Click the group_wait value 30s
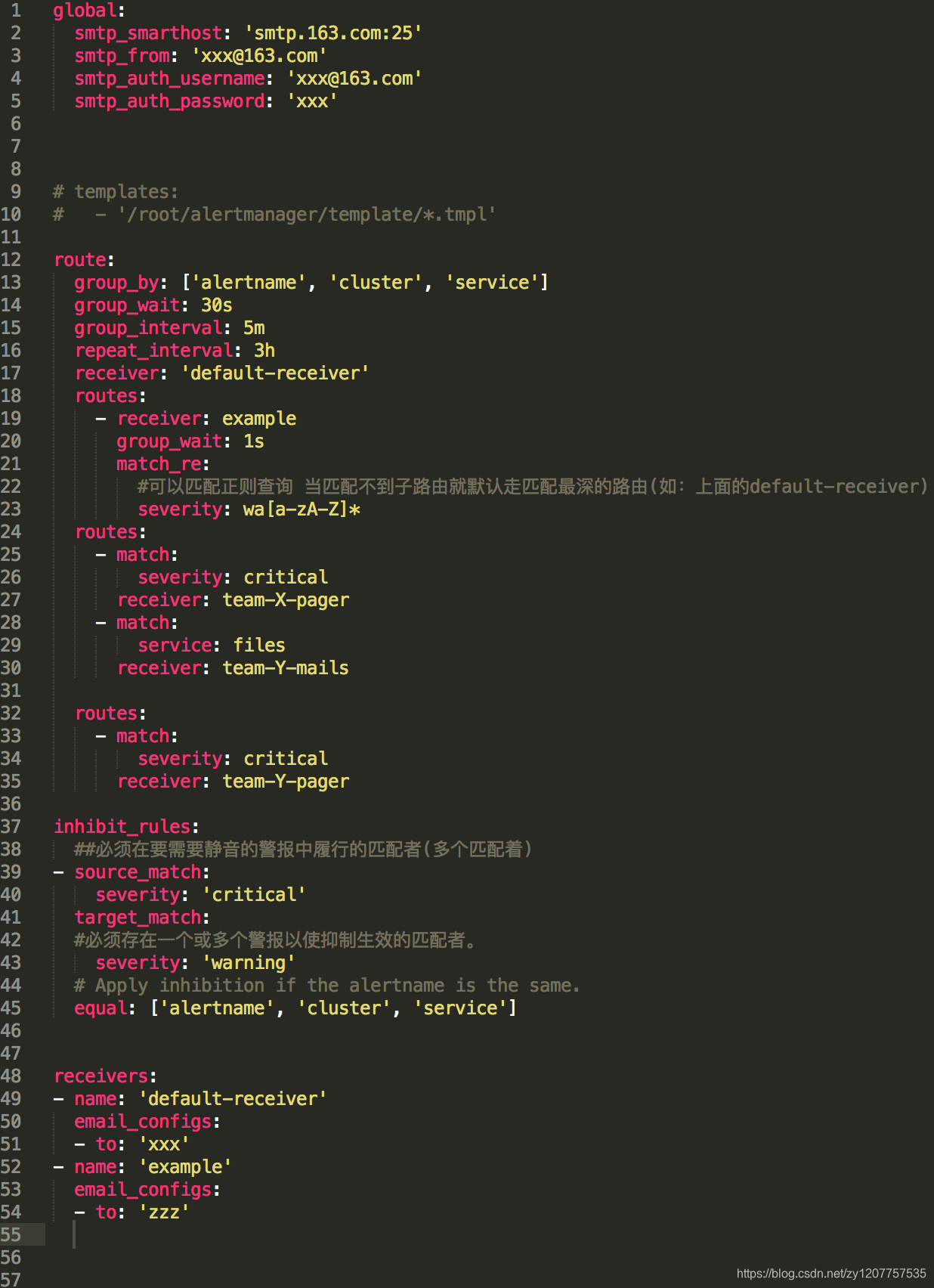 tap(217, 305)
